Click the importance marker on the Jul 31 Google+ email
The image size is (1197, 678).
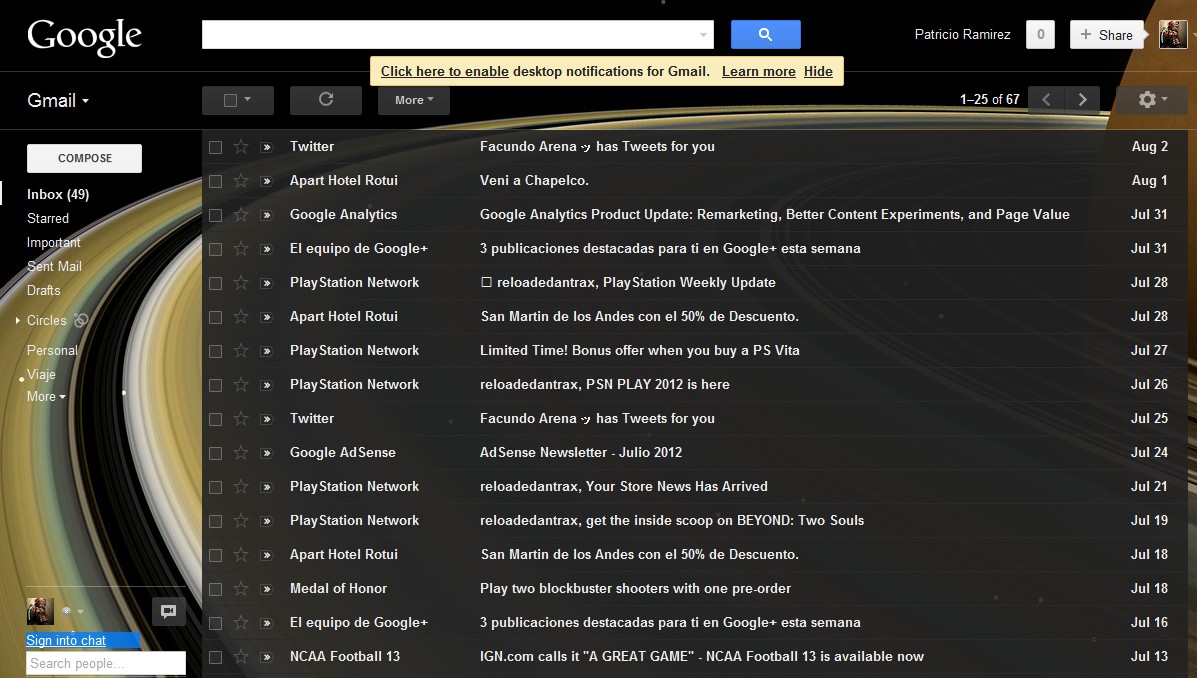(266, 249)
